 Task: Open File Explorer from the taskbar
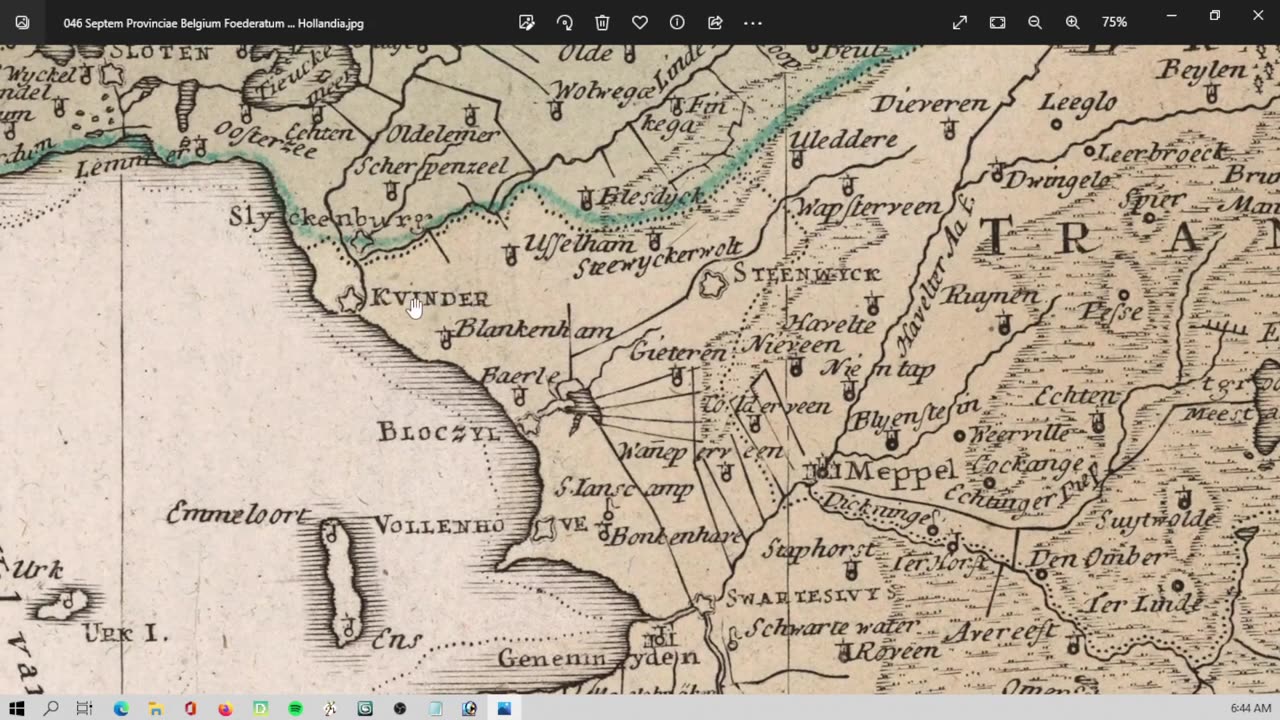click(x=156, y=708)
